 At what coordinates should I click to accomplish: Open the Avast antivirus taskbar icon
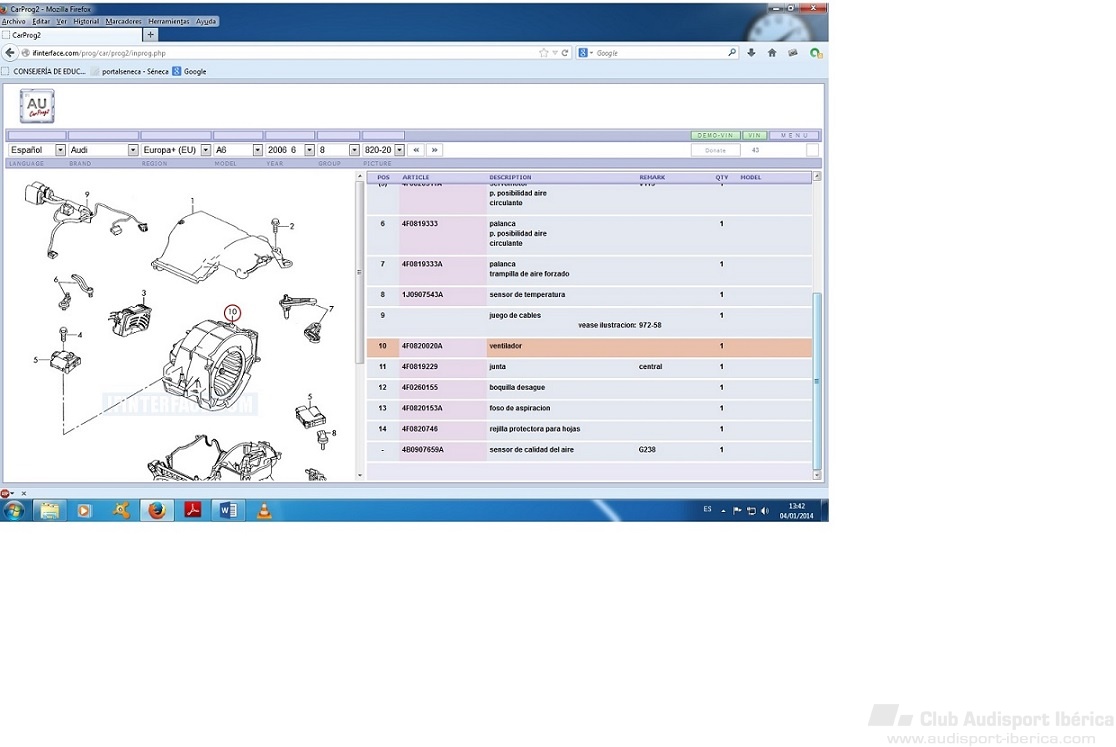point(121,510)
